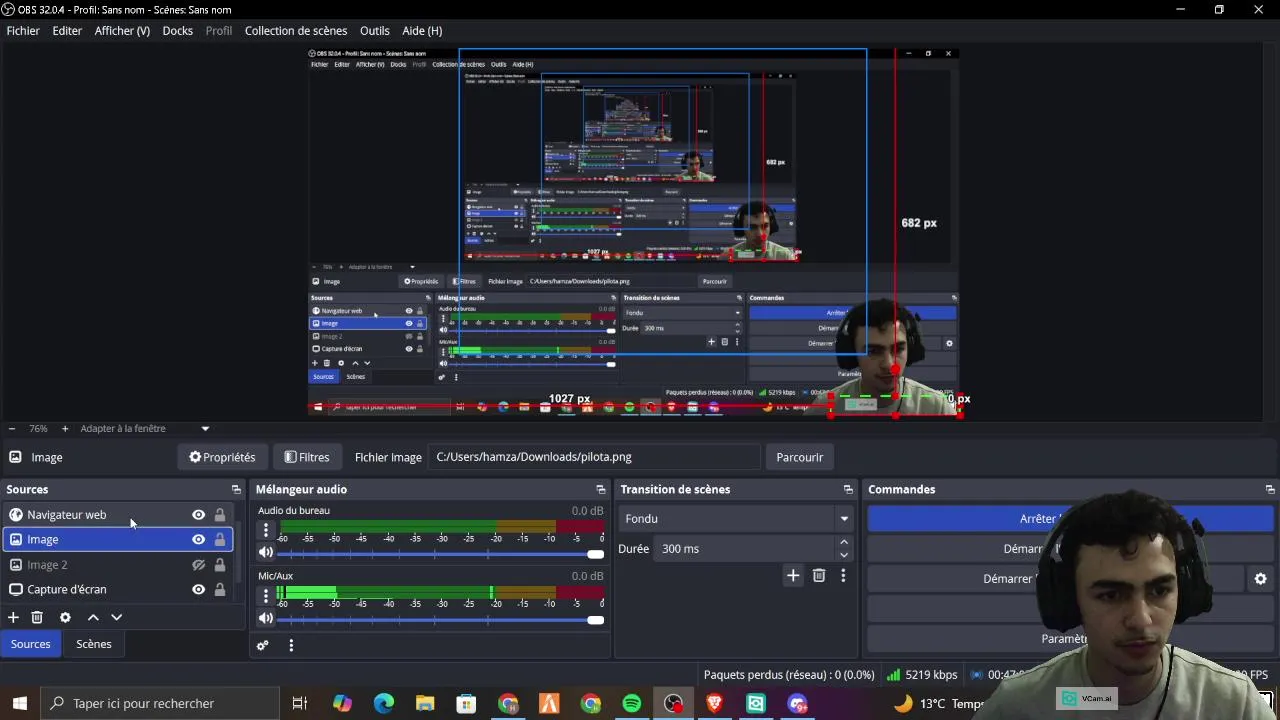The image size is (1280, 720).
Task: Increase the Durée value with up arrow
Action: [844, 543]
